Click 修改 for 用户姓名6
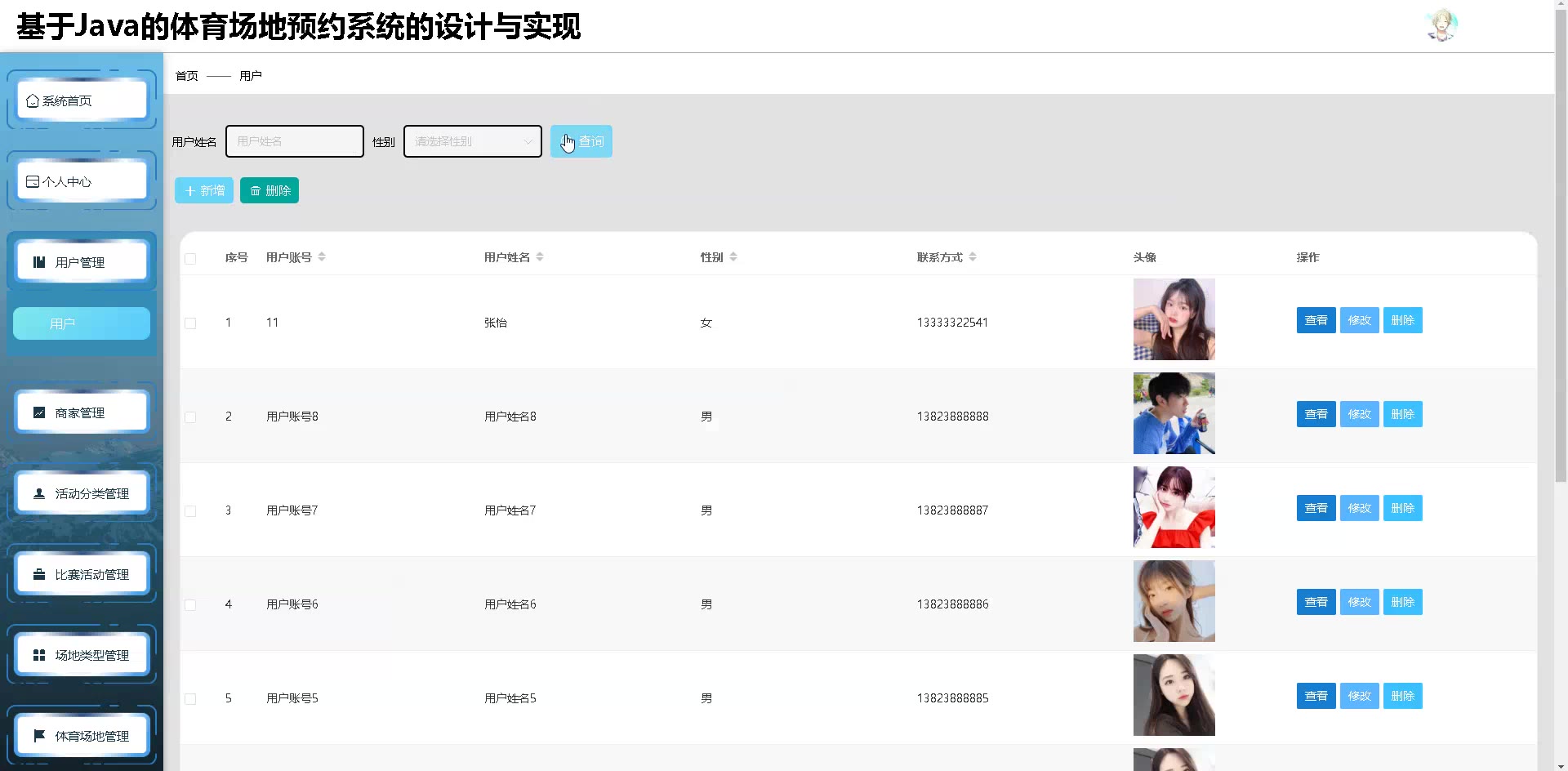The width and height of the screenshot is (1568, 771). coord(1360,602)
